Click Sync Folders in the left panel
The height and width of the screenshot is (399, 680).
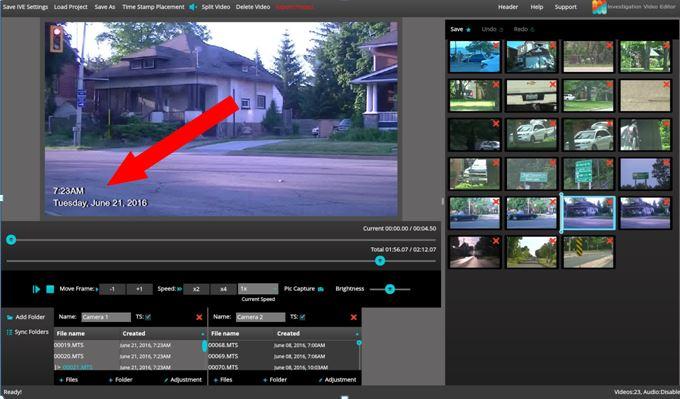tap(27, 332)
